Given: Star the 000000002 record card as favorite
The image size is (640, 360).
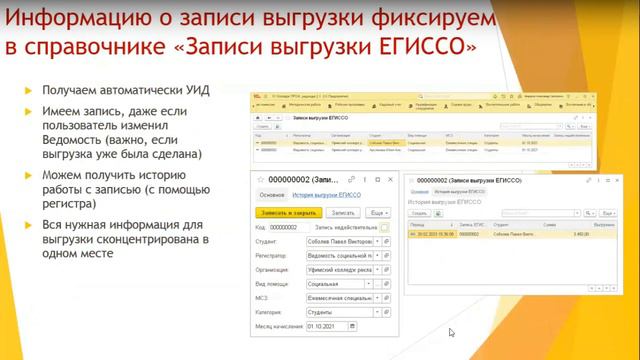Looking at the screenshot, I should pyautogui.click(x=261, y=180).
